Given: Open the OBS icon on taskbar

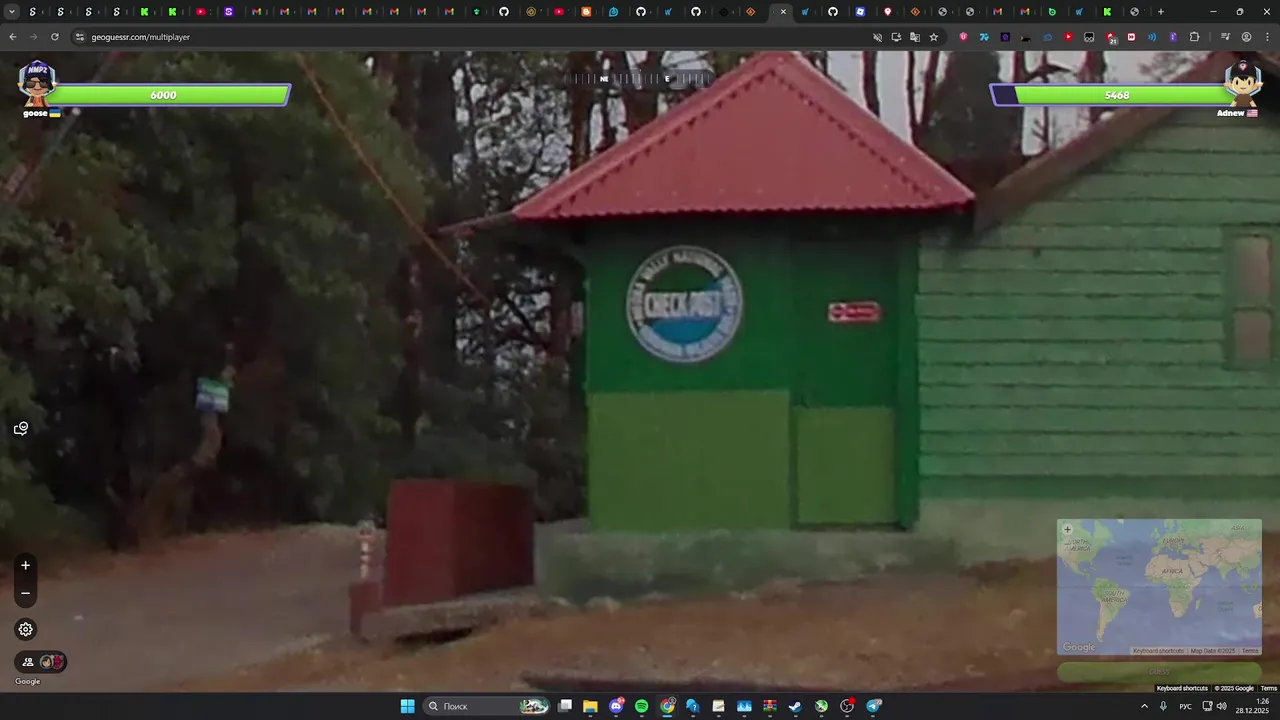Looking at the screenshot, I should point(847,706).
